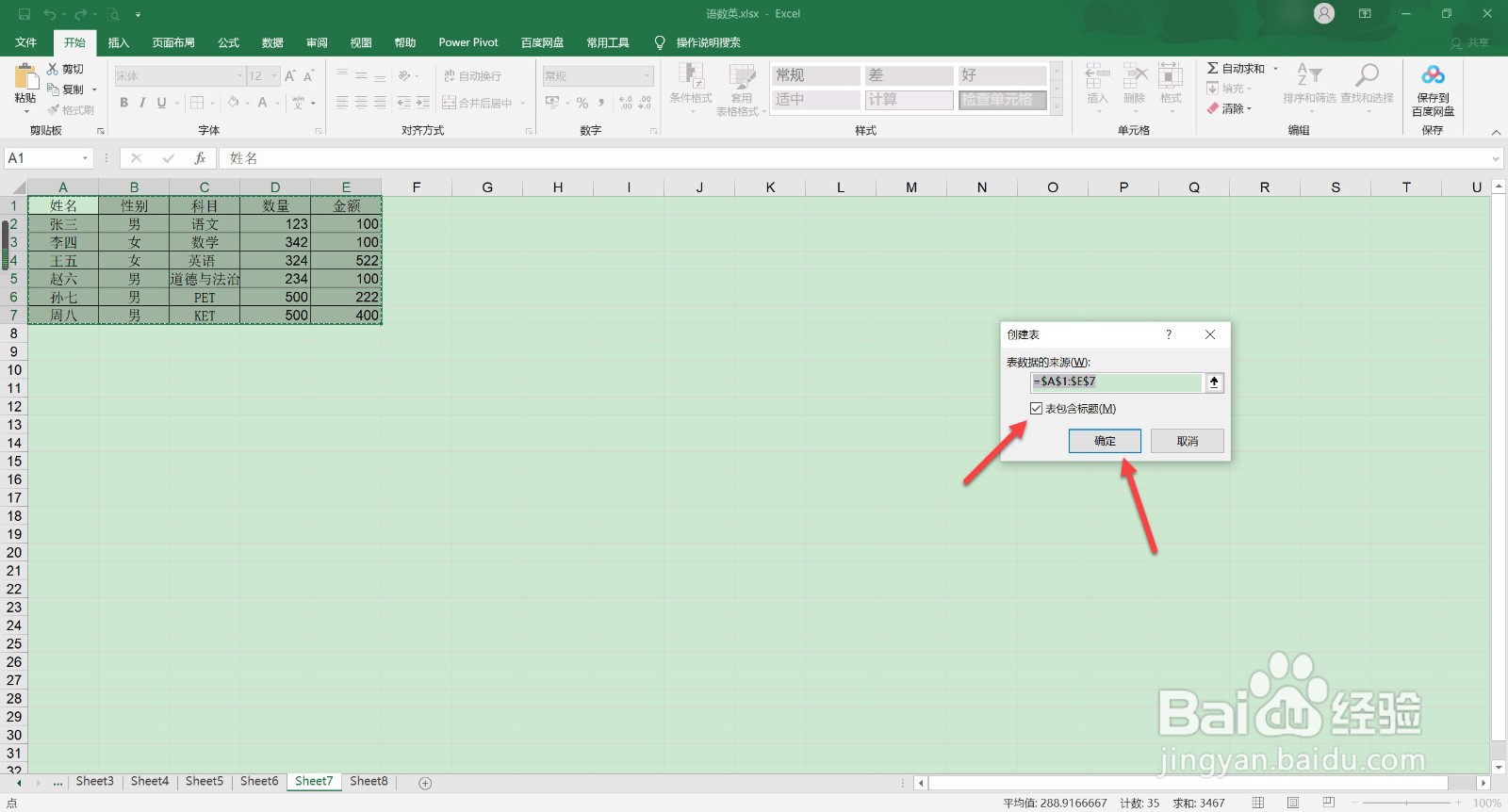Click the help question mark in dialog

coord(1169,334)
